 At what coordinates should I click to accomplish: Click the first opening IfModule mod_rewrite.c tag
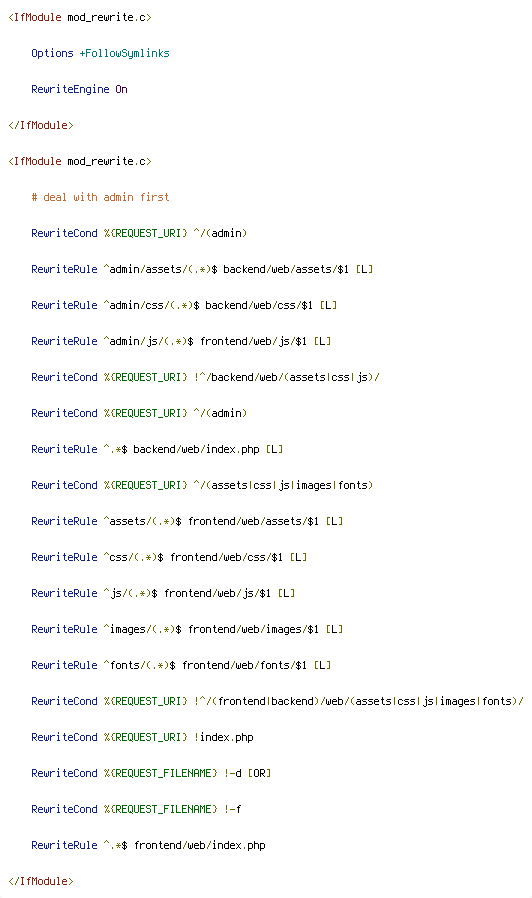pyautogui.click(x=80, y=17)
